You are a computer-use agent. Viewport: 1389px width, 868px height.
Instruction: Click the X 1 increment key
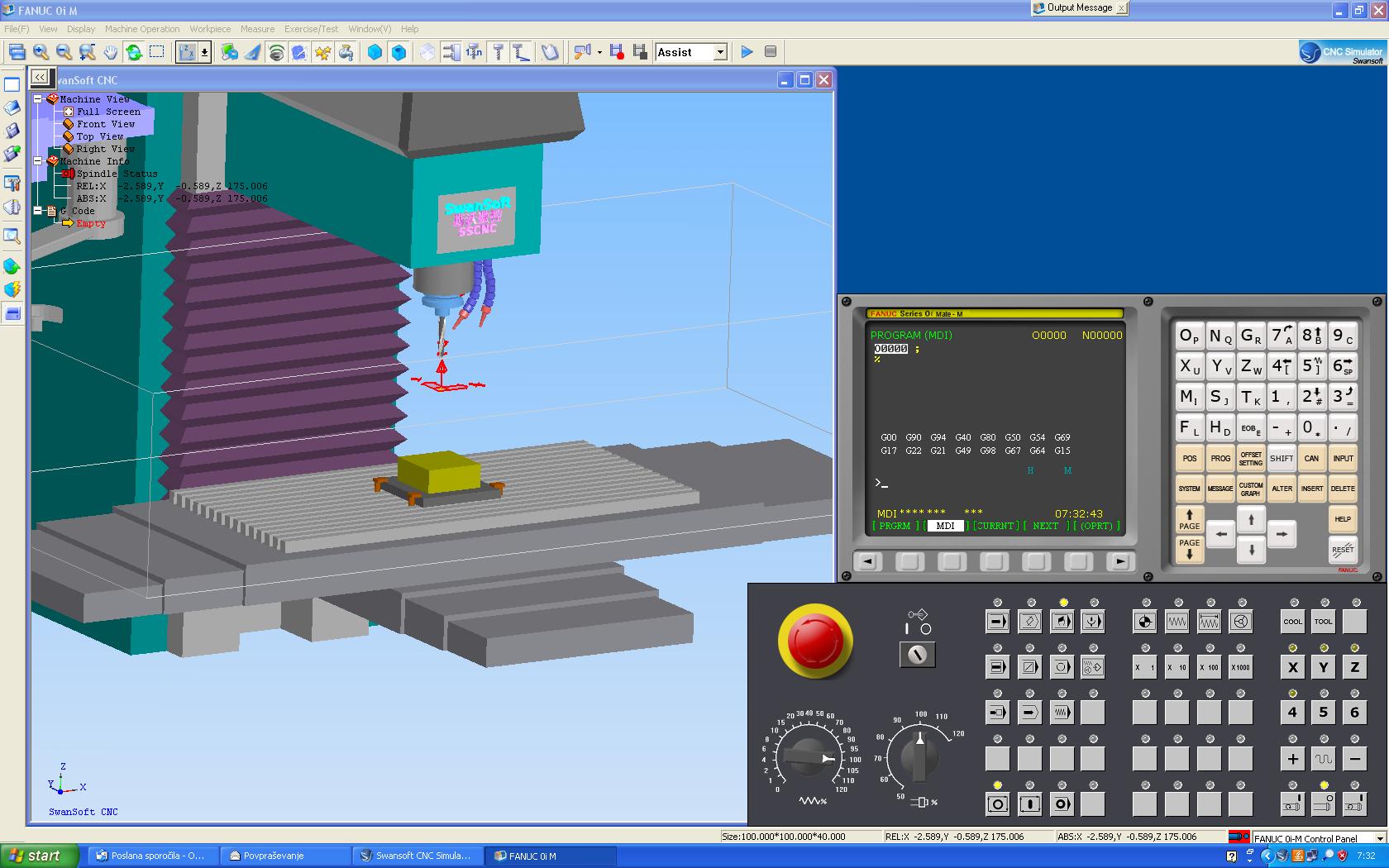(x=1145, y=666)
